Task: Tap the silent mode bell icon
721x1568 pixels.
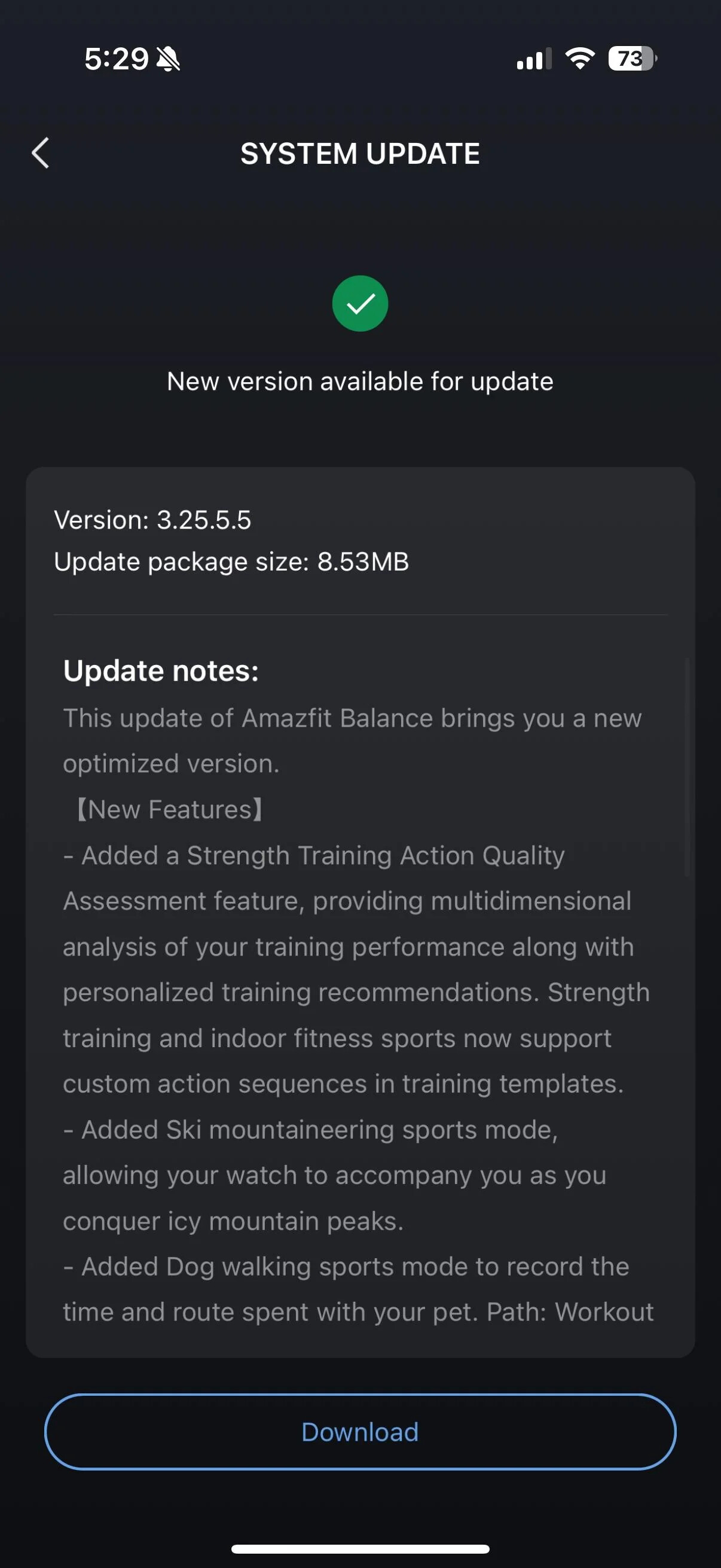Action: point(169,59)
